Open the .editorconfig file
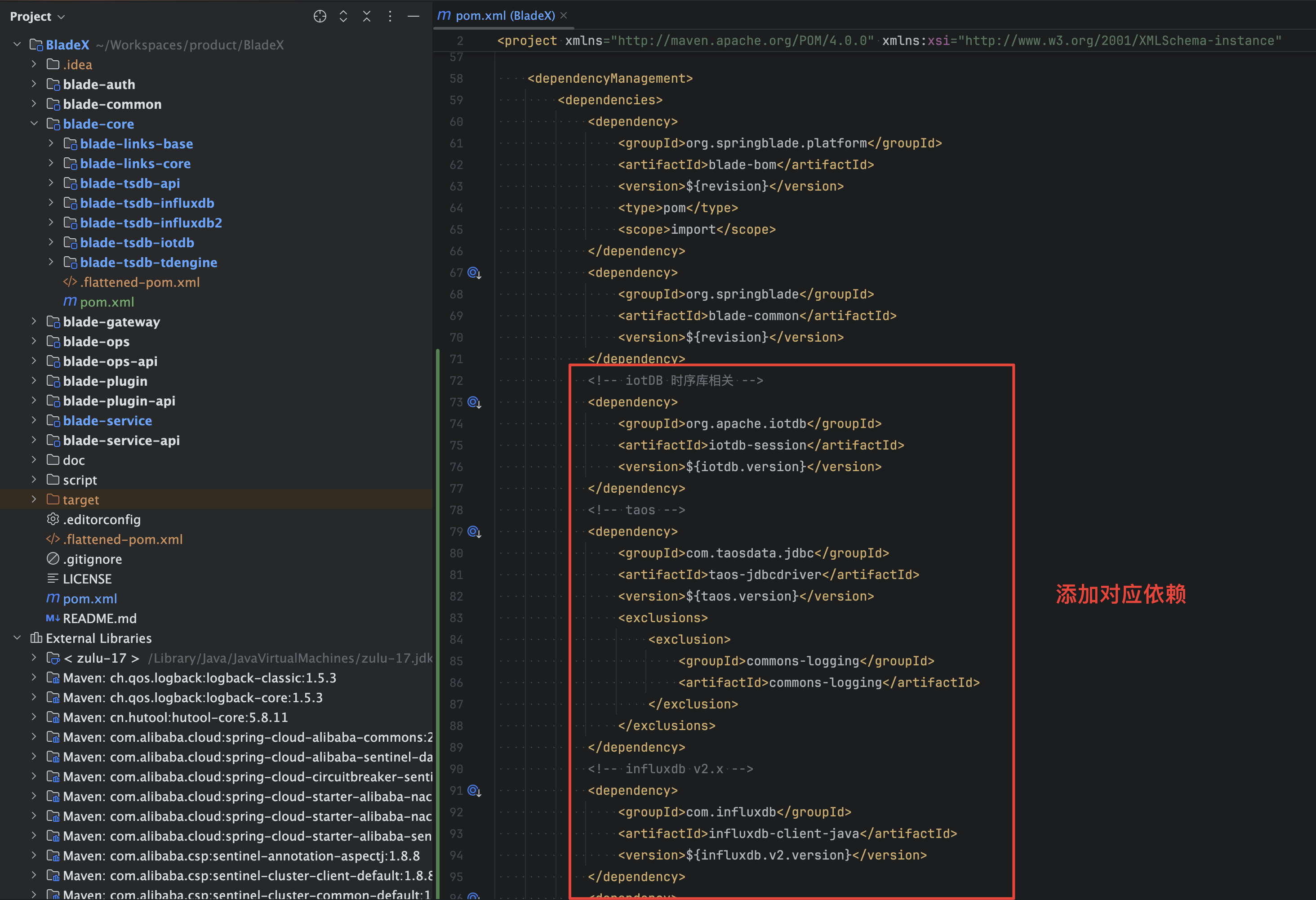This screenshot has height=900, width=1316. [x=102, y=519]
